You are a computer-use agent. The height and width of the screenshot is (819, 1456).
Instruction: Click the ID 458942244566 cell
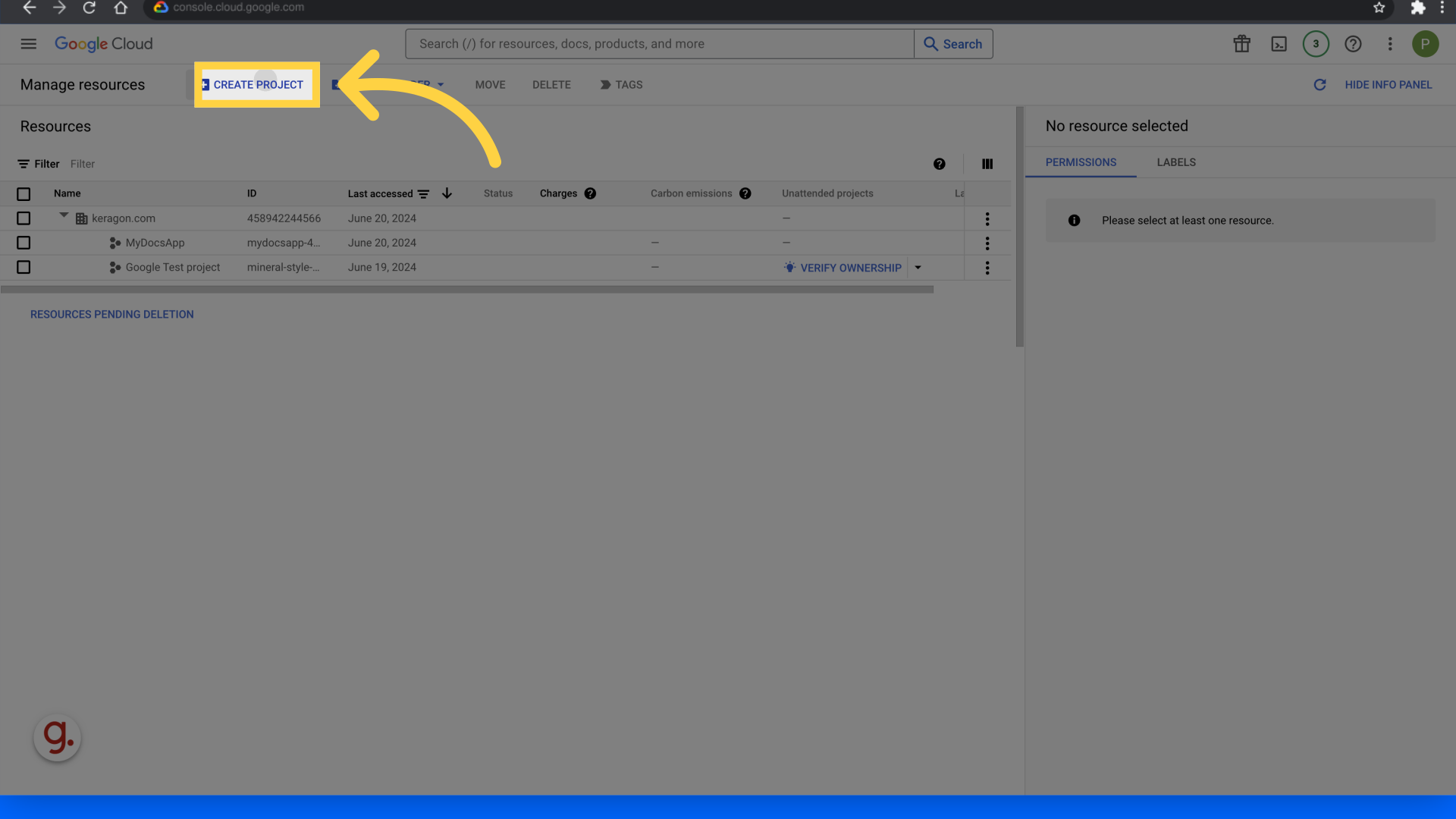284,218
